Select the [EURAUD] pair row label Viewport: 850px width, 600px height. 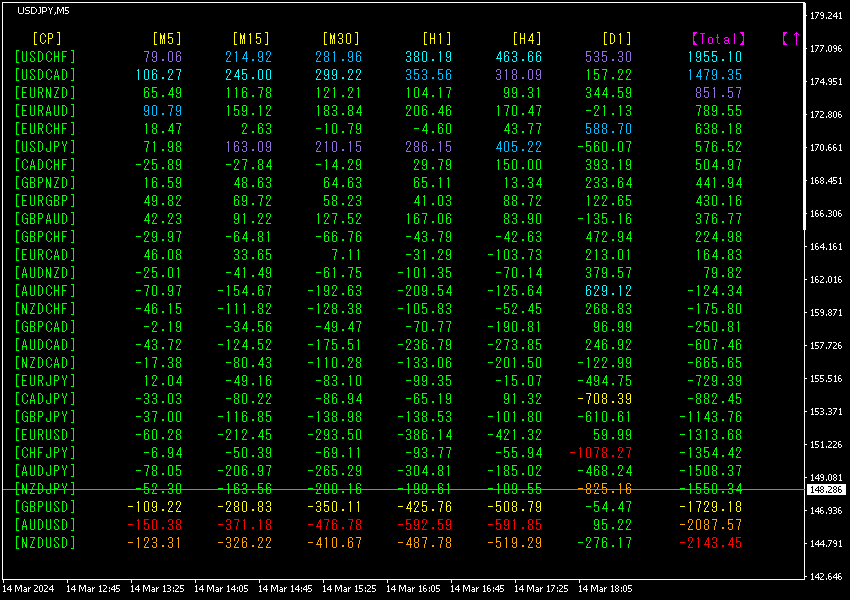(45, 111)
